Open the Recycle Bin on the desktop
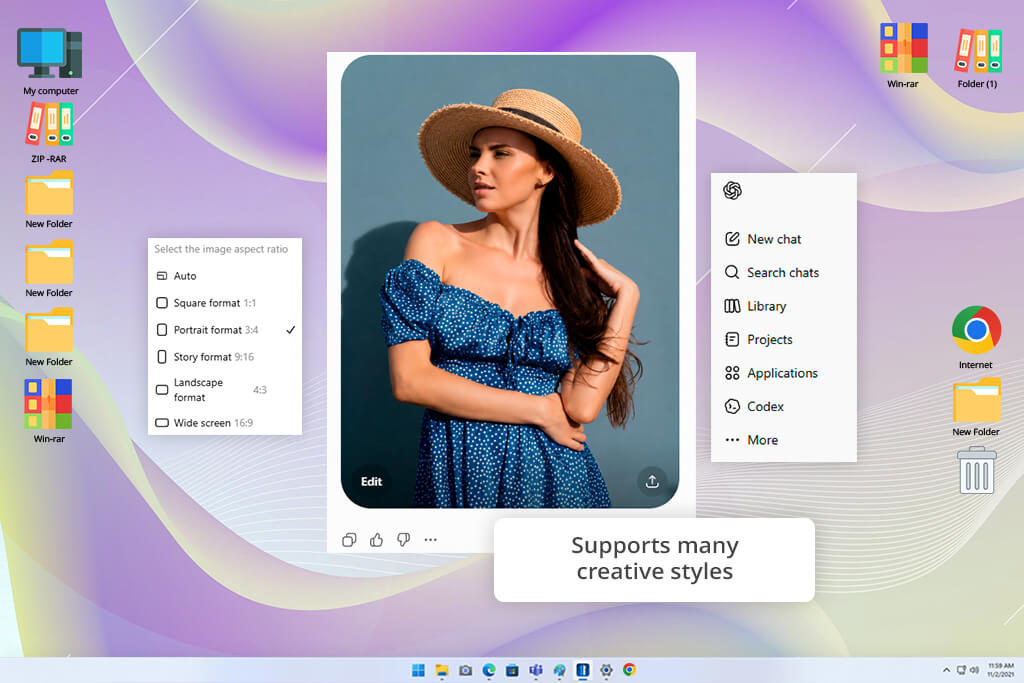1024x683 pixels. click(976, 470)
